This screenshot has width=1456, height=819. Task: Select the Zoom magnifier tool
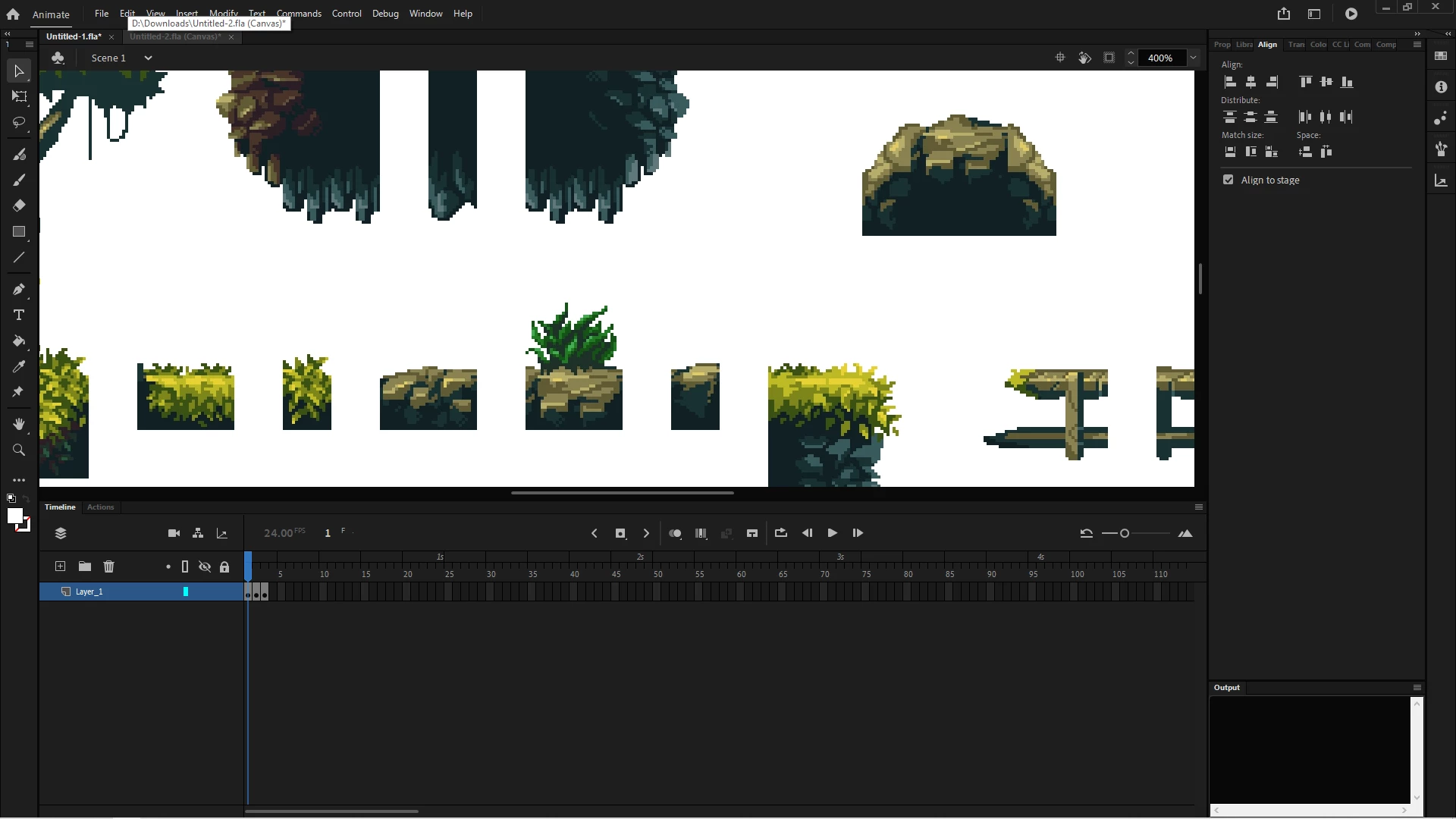tap(19, 450)
